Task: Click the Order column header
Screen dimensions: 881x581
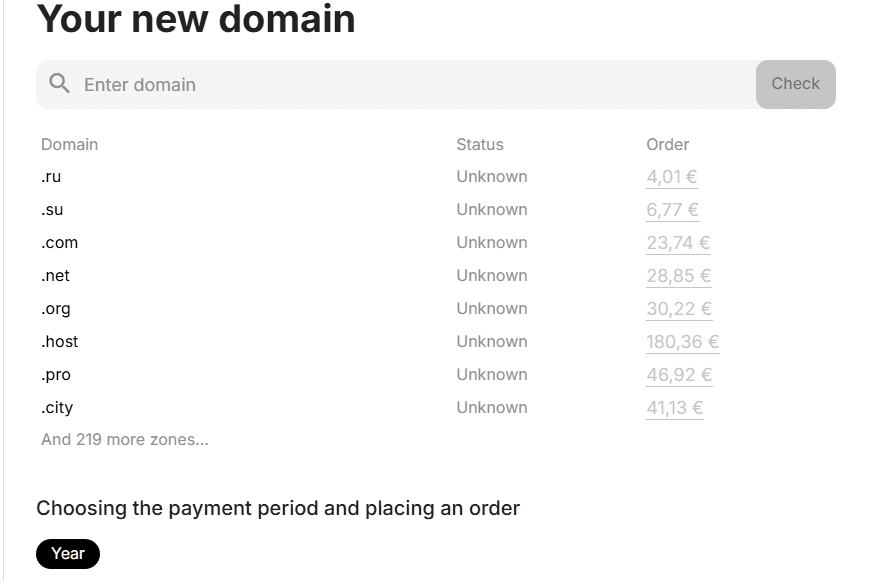Action: click(667, 144)
